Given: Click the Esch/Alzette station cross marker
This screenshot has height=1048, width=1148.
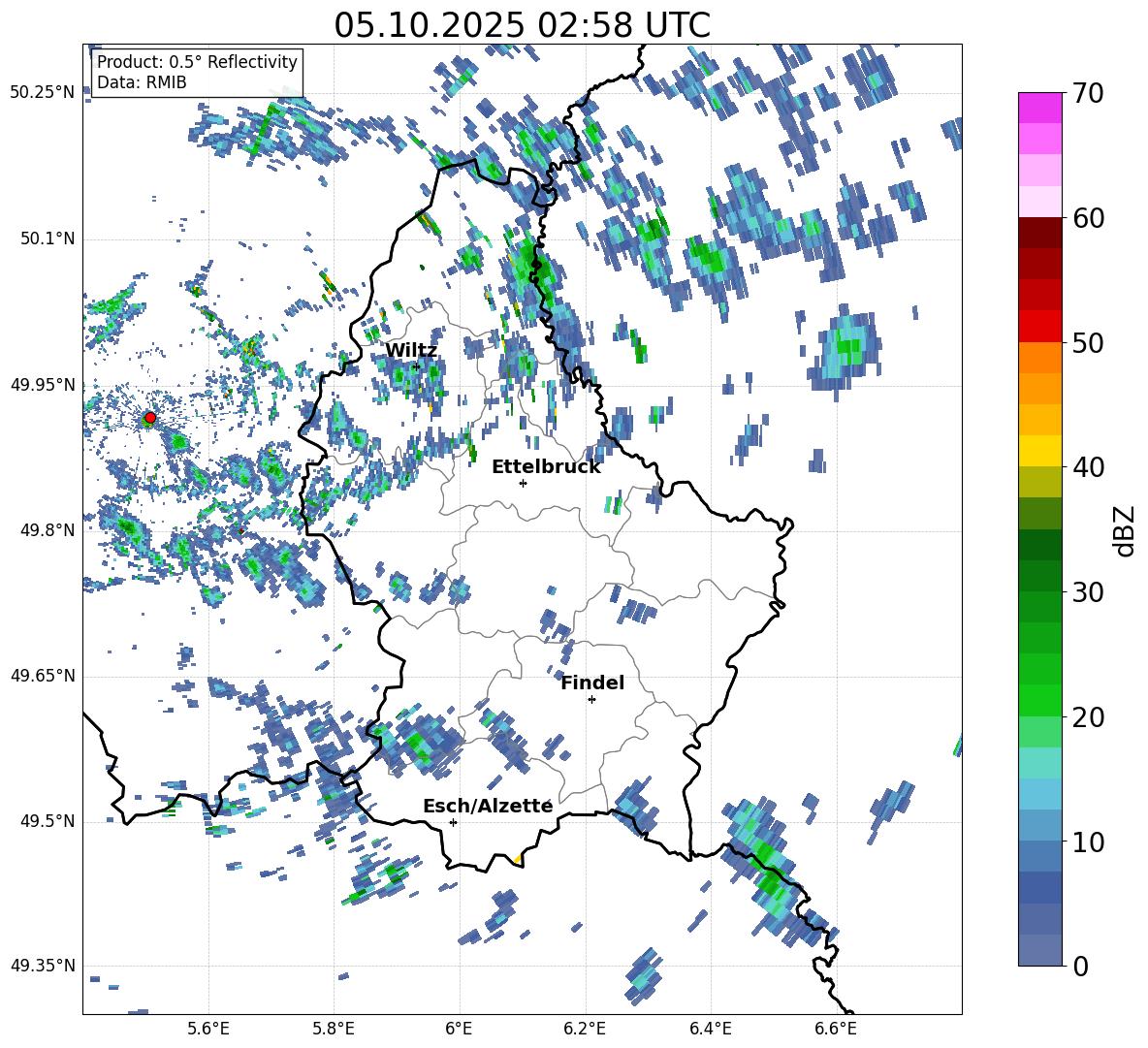Looking at the screenshot, I should pyautogui.click(x=453, y=822).
